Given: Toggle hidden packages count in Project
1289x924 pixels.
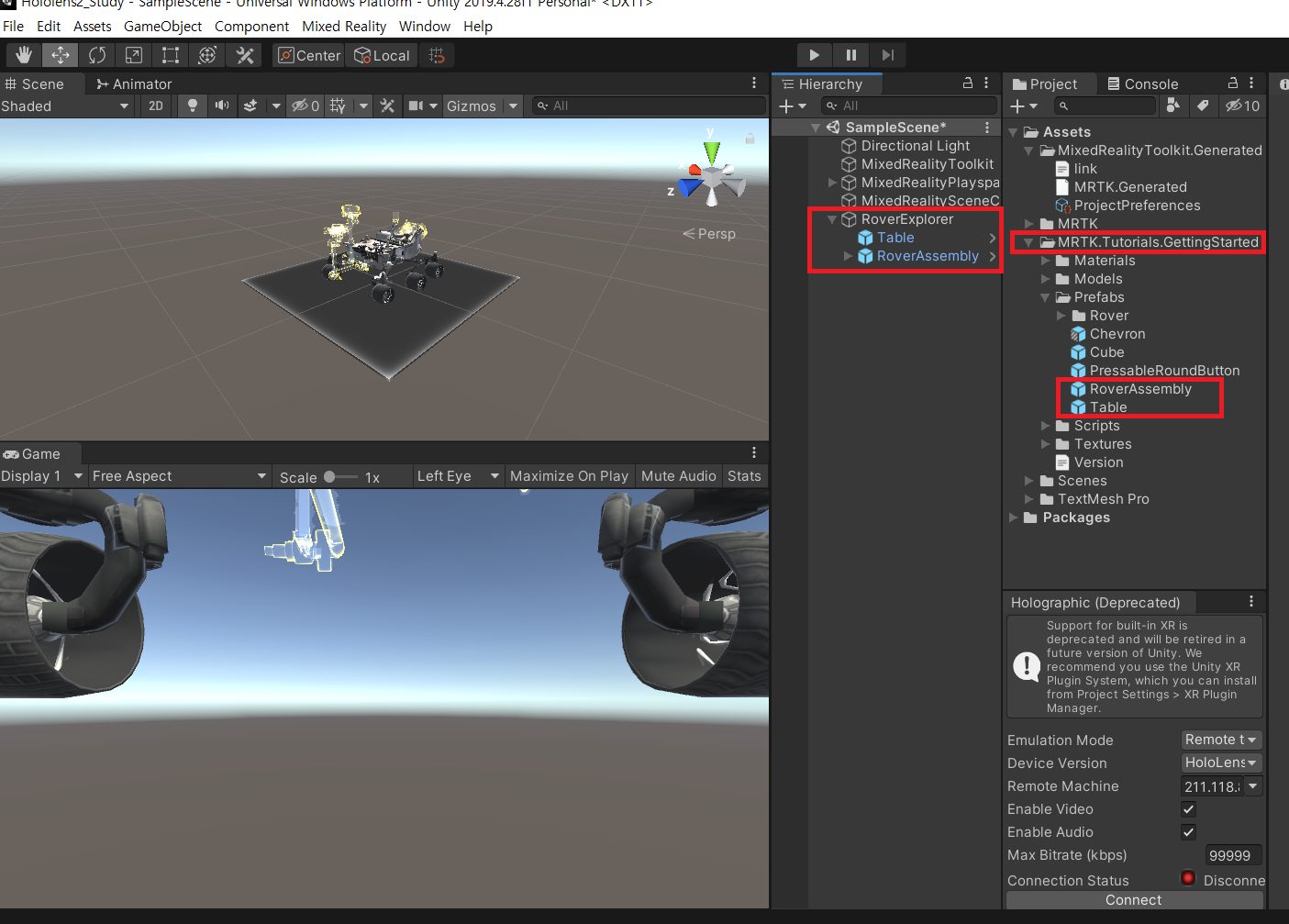Looking at the screenshot, I should [x=1242, y=106].
